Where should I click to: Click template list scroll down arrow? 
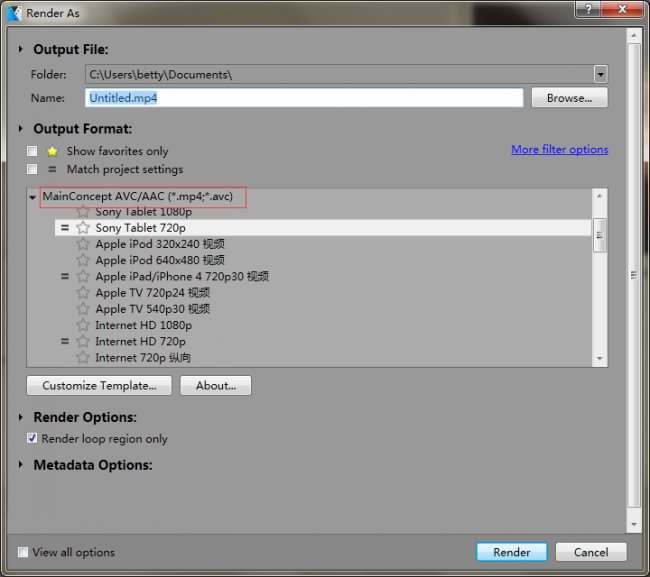click(x=599, y=359)
